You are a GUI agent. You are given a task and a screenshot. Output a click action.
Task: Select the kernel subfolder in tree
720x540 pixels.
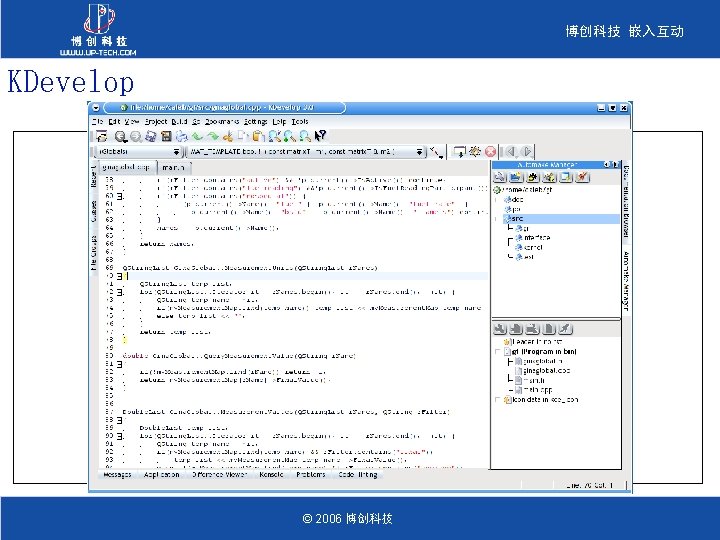[x=529, y=248]
